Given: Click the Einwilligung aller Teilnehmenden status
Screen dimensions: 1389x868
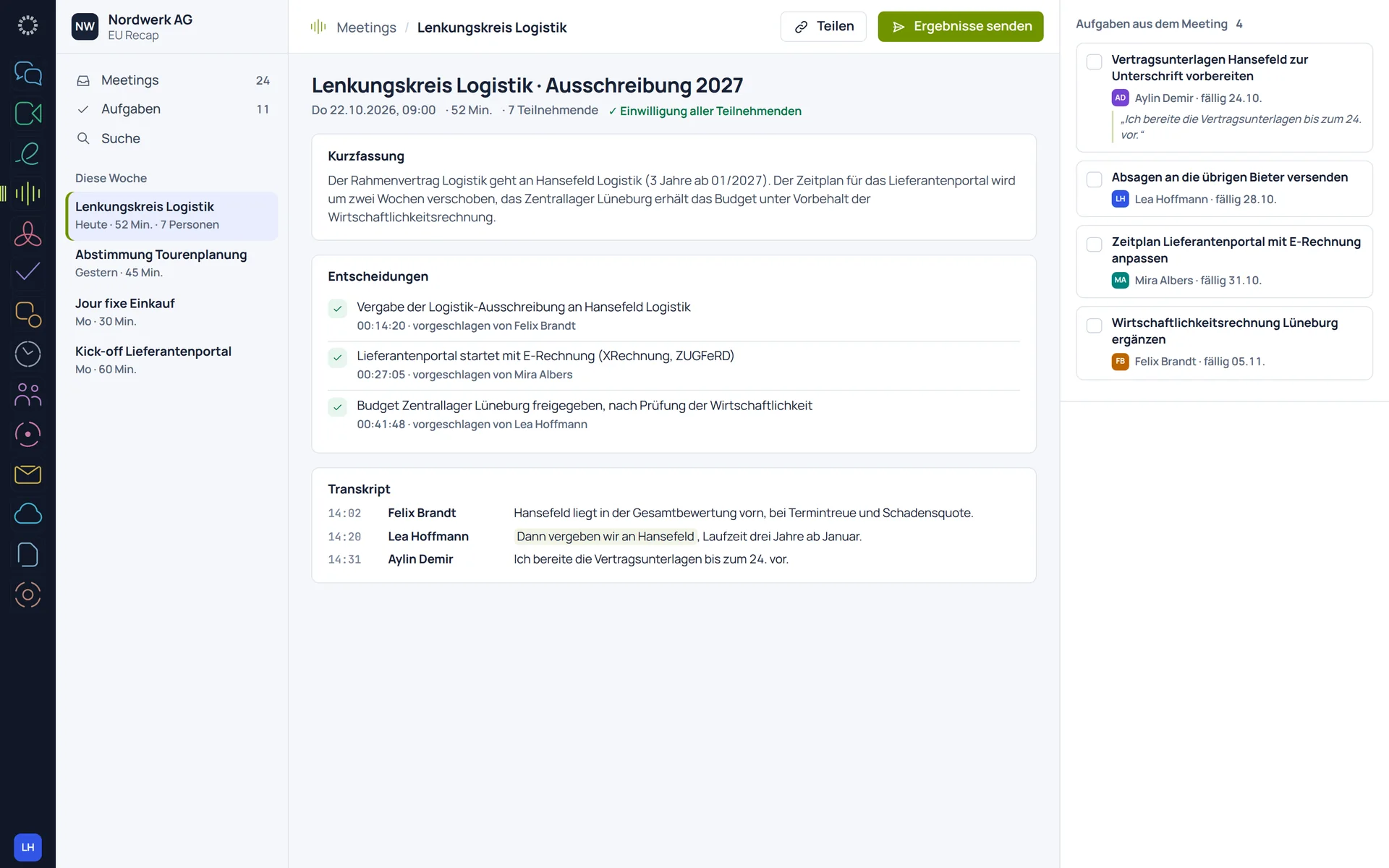Looking at the screenshot, I should pos(705,111).
